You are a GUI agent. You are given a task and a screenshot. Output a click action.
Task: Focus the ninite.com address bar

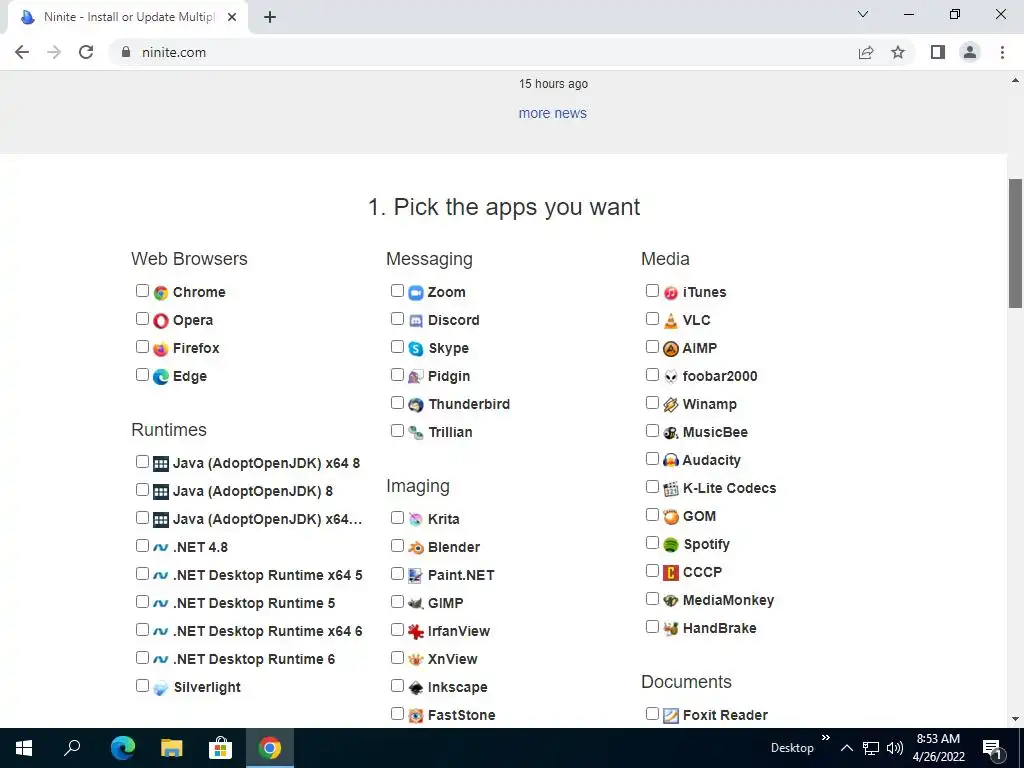click(x=483, y=52)
